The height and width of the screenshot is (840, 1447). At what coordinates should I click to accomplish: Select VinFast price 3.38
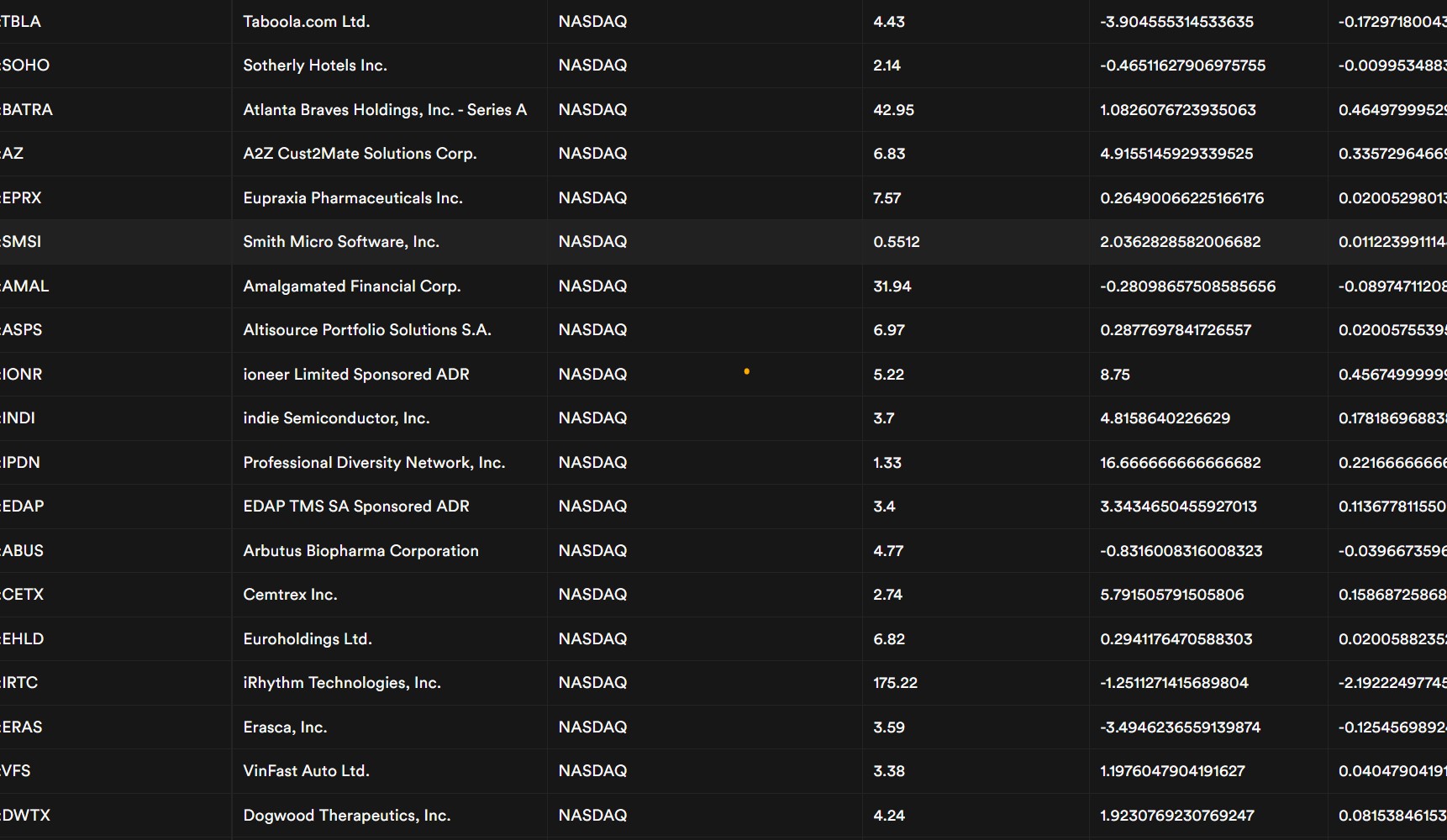tap(889, 771)
